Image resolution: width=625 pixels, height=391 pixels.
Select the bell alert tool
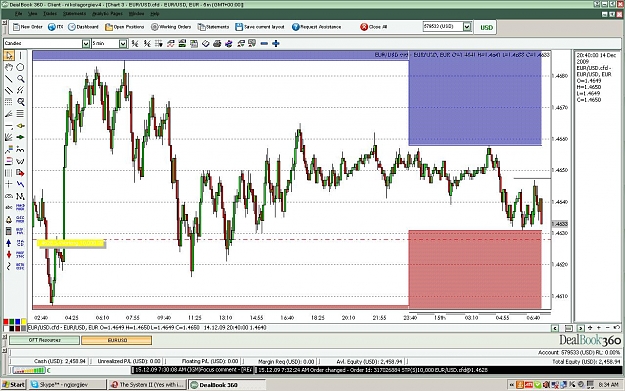click(x=9, y=220)
